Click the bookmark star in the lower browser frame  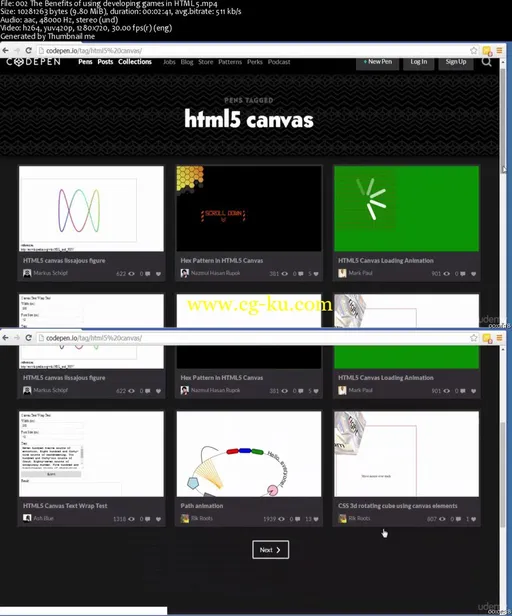(474, 337)
